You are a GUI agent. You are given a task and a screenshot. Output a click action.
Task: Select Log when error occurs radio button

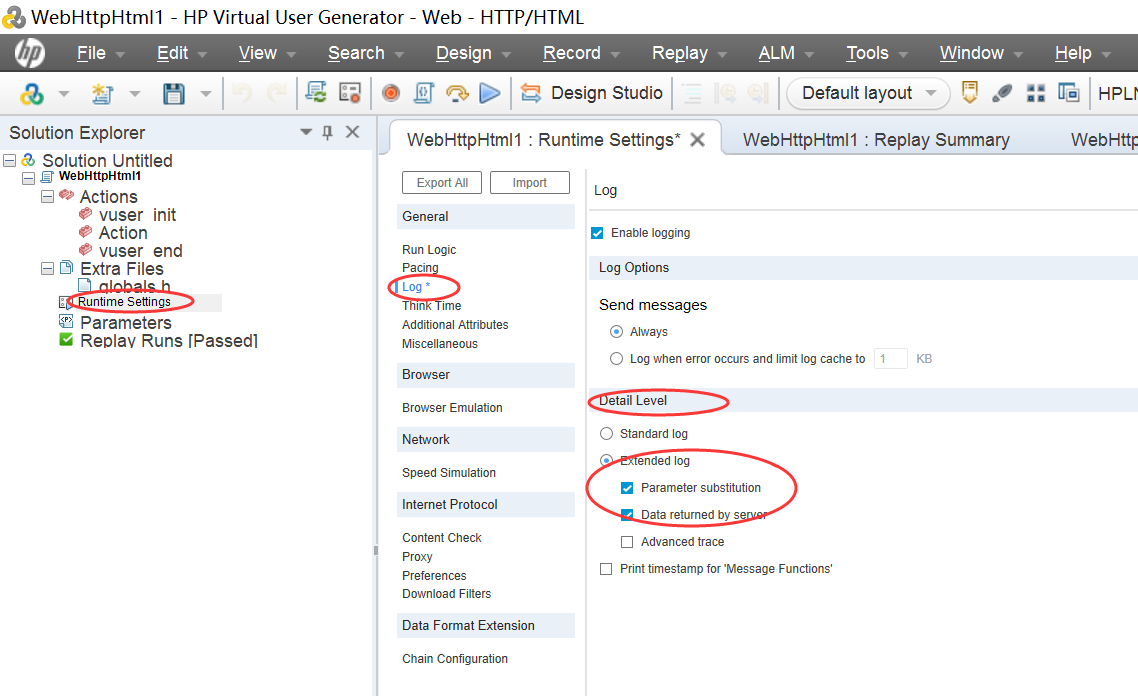pos(616,359)
